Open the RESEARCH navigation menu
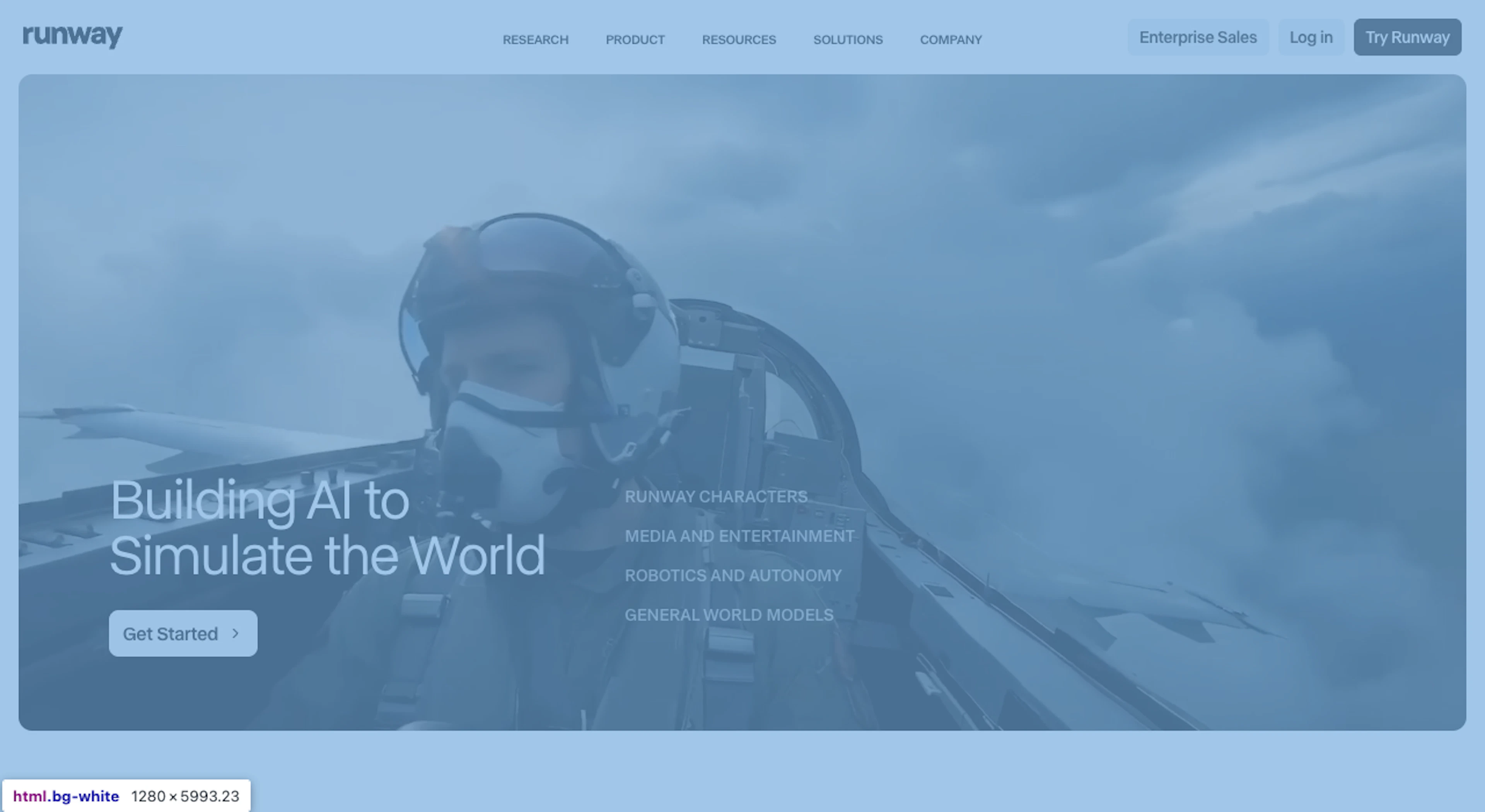The image size is (1485, 812). coord(536,39)
